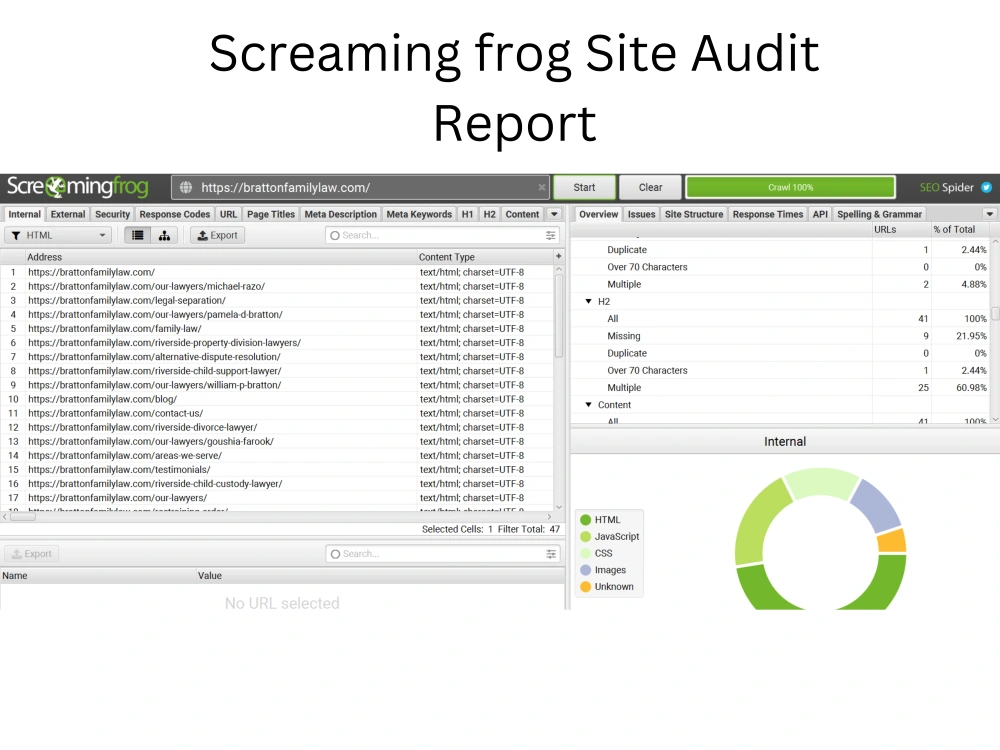Image resolution: width=1000 pixels, height=750 pixels.
Task: Click the URLs column header
Action: coord(901,230)
